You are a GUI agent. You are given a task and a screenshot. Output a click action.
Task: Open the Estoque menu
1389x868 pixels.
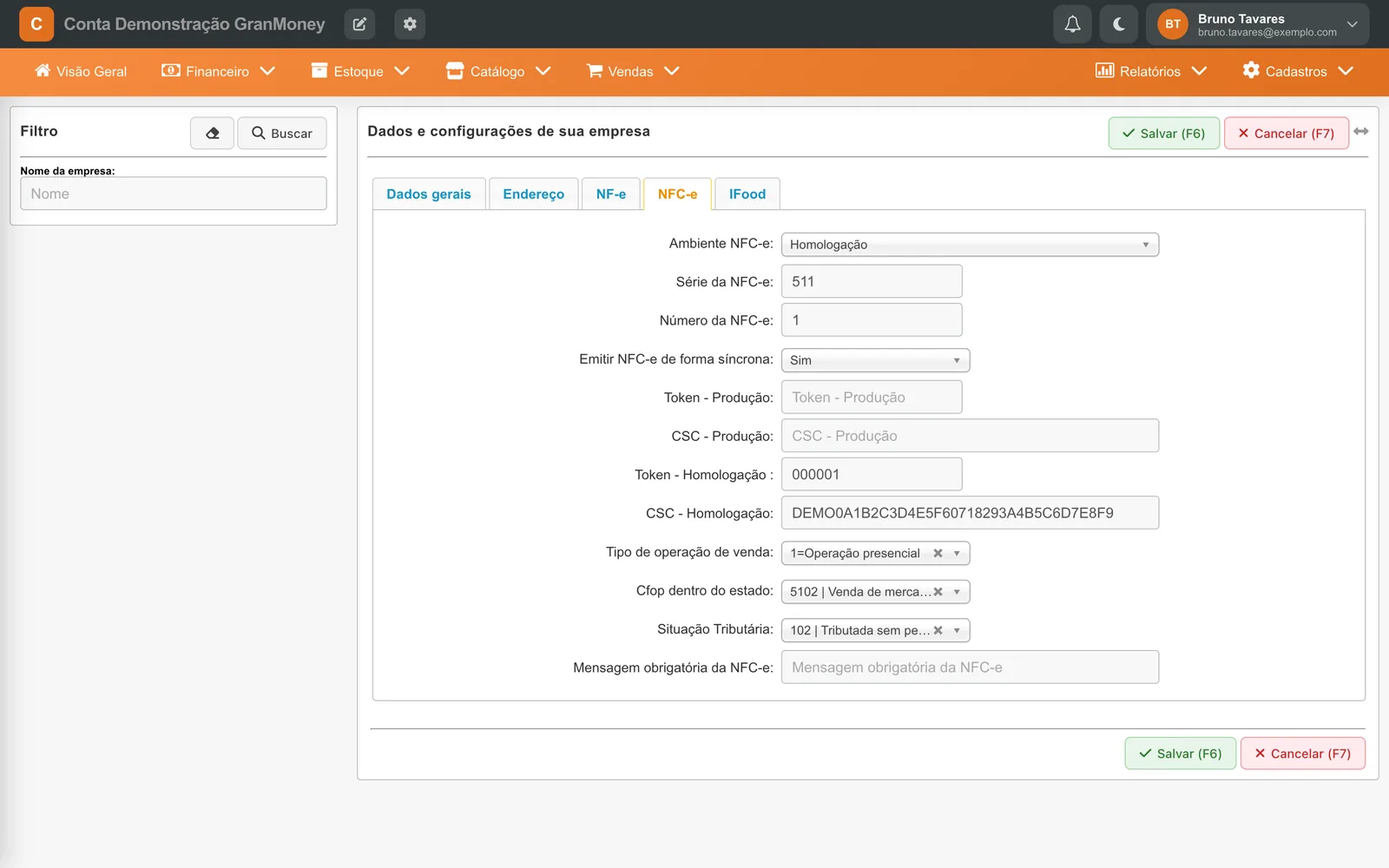[x=360, y=71]
